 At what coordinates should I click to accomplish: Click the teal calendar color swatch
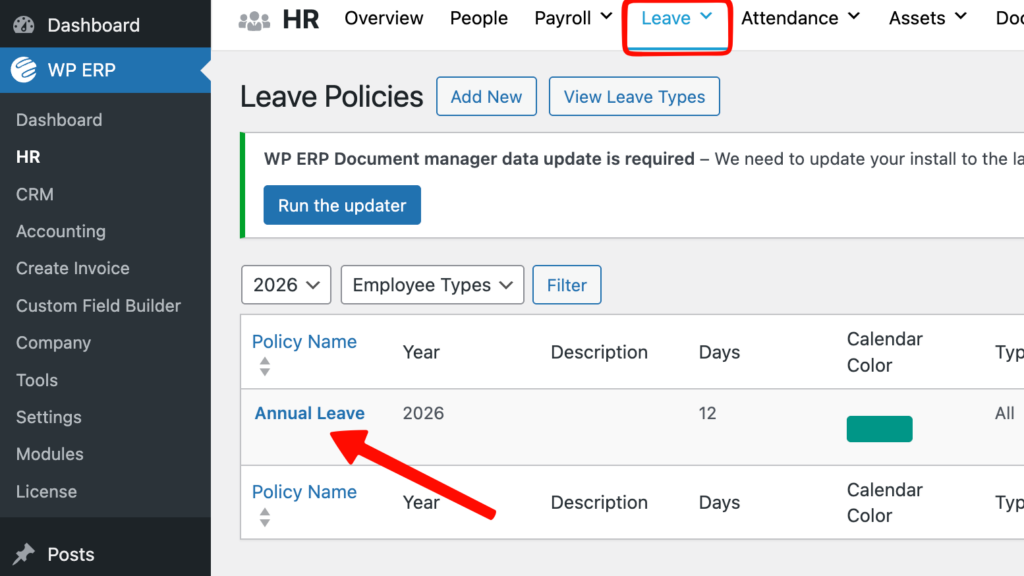[x=879, y=429]
